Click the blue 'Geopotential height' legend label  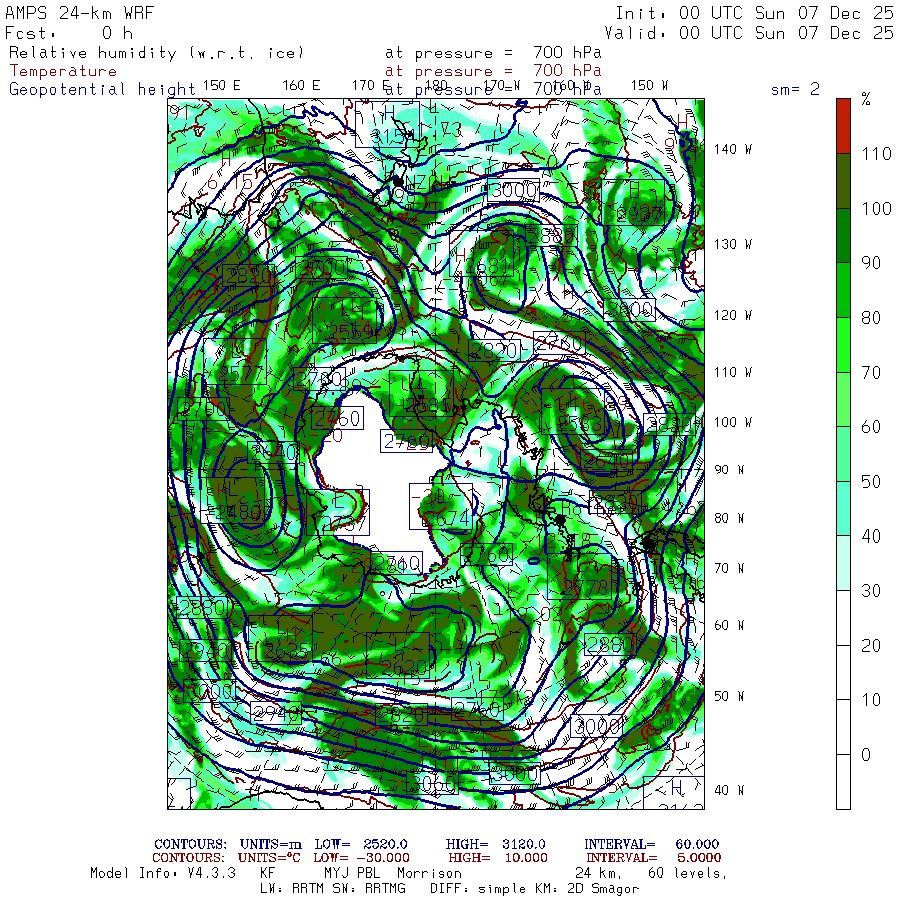[x=96, y=89]
